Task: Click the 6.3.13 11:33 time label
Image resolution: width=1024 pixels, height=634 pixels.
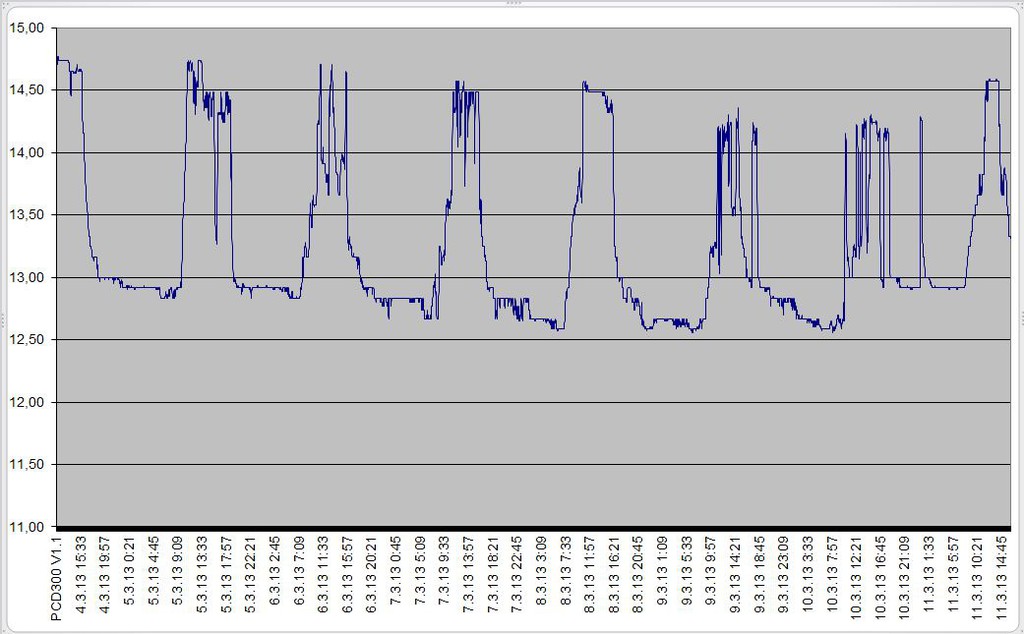Action: click(x=323, y=575)
